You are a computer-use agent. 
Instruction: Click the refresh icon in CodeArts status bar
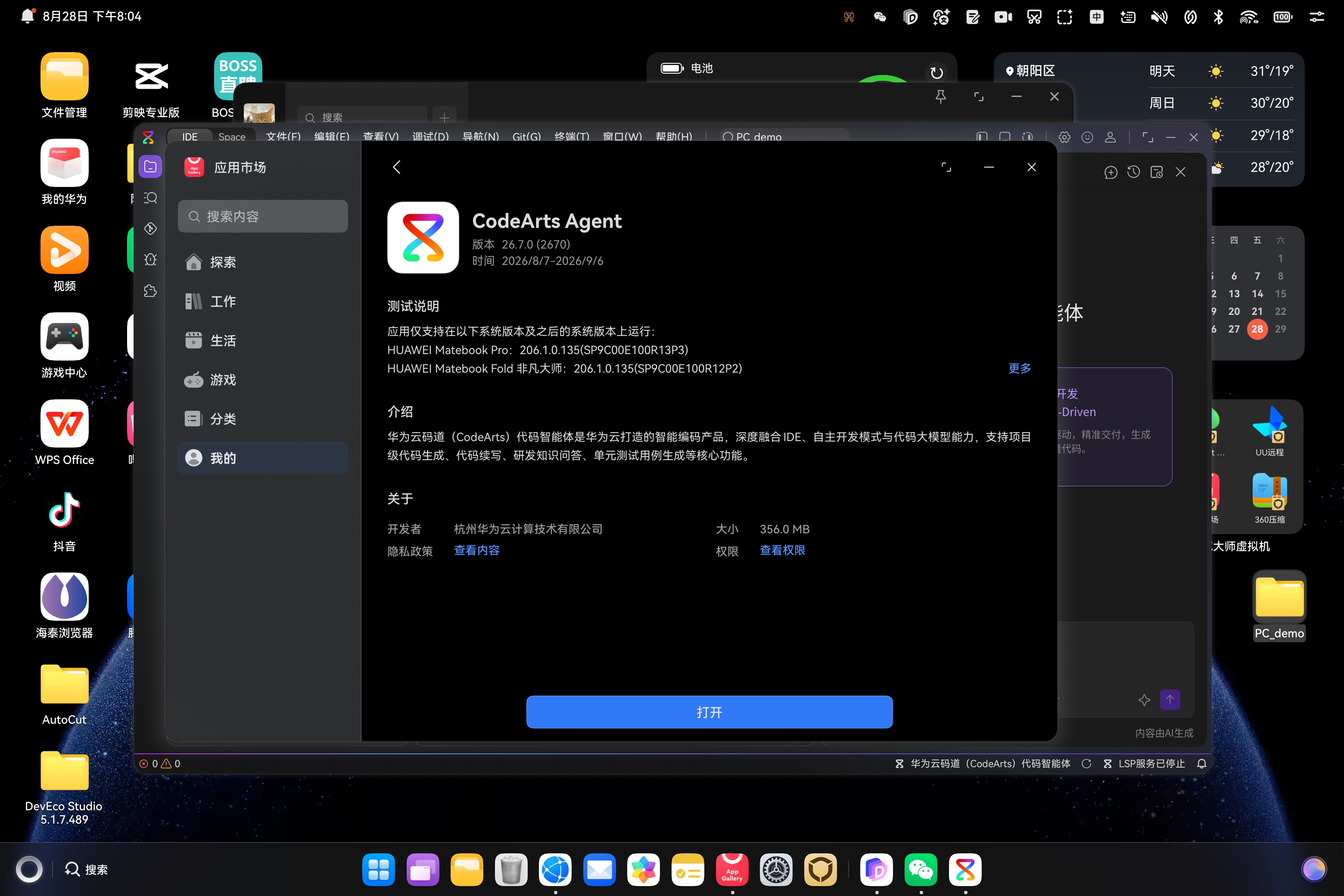(1086, 763)
